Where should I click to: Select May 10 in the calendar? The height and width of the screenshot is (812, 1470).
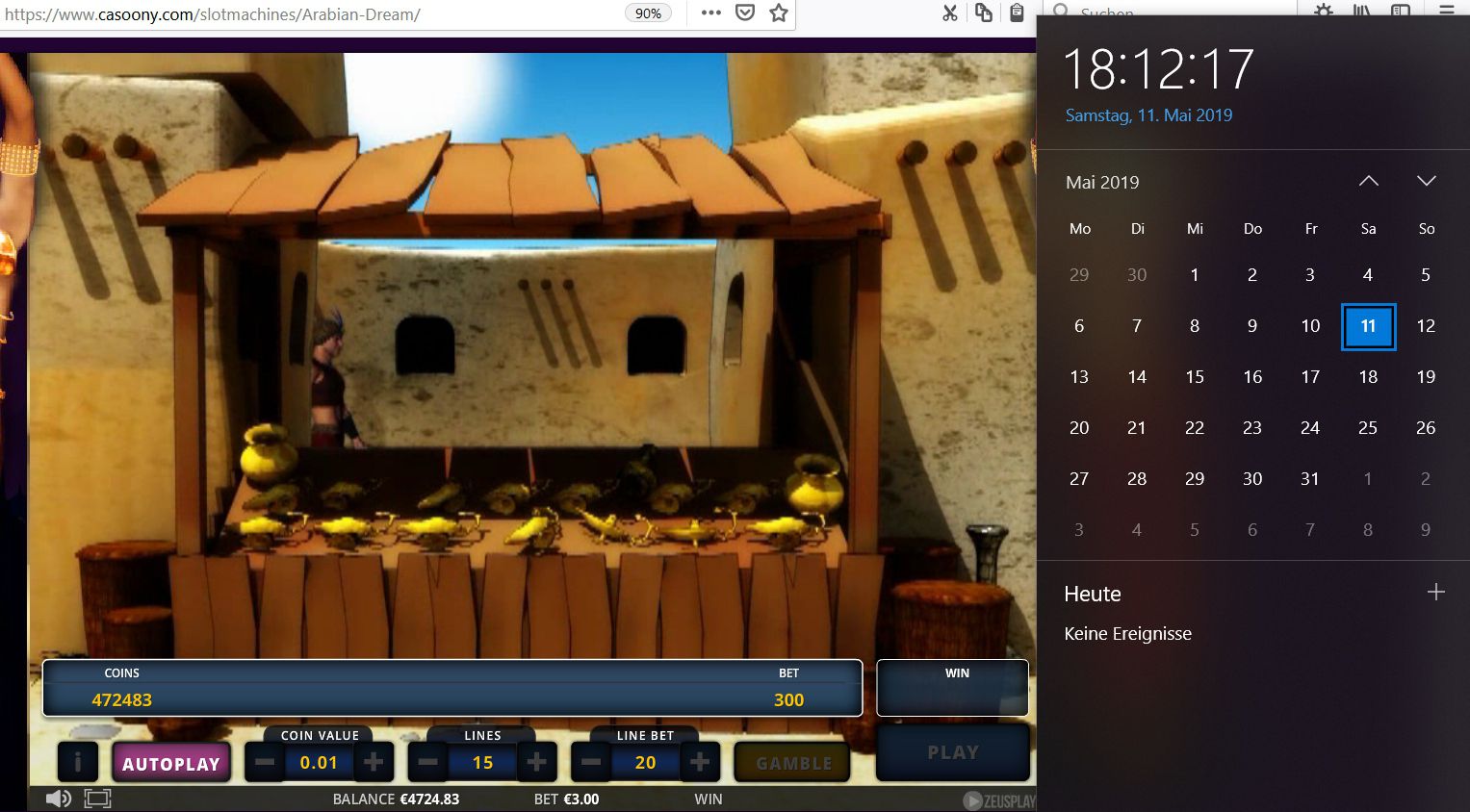[1310, 326]
